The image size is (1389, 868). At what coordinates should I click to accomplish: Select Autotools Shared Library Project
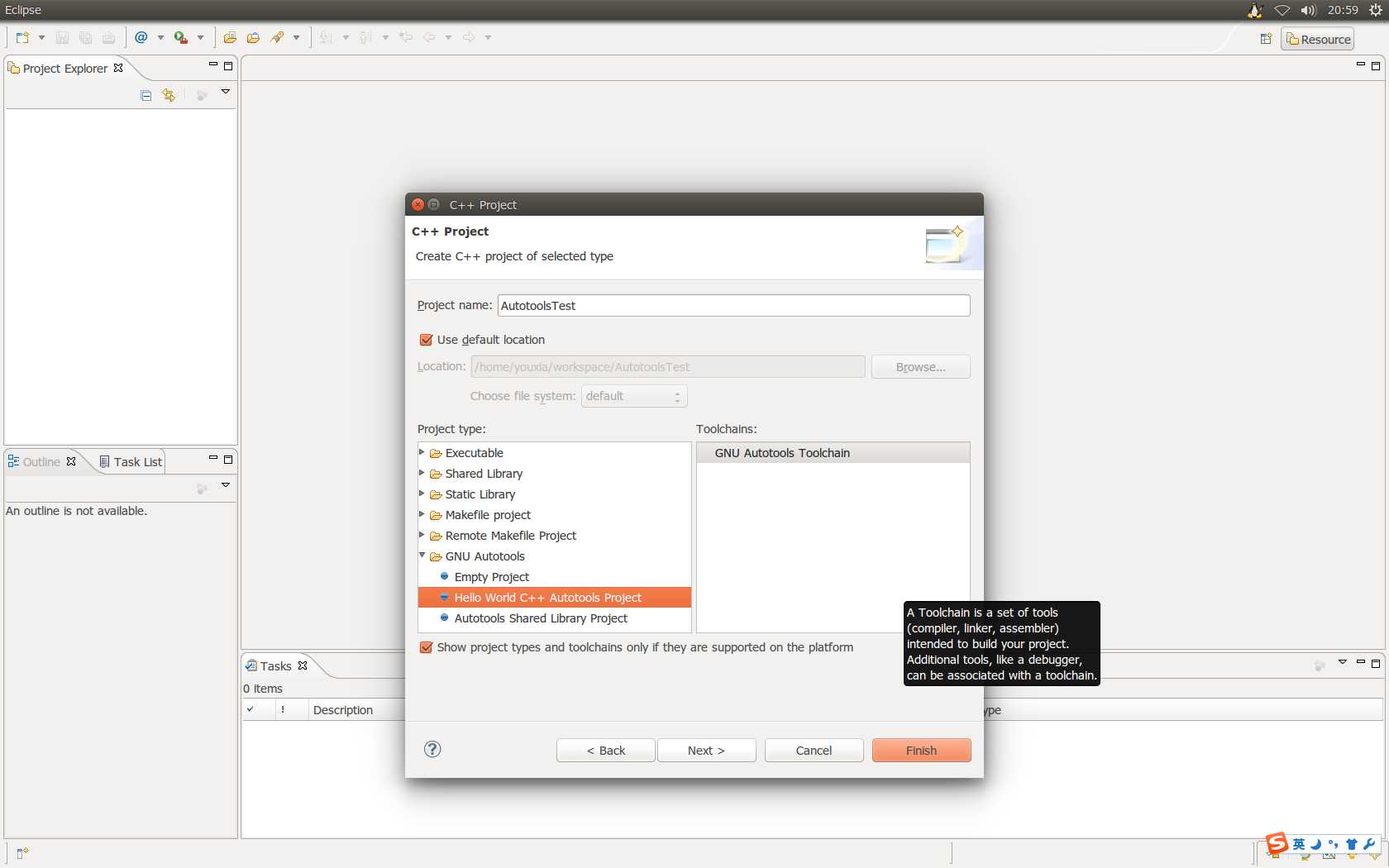[x=541, y=618]
